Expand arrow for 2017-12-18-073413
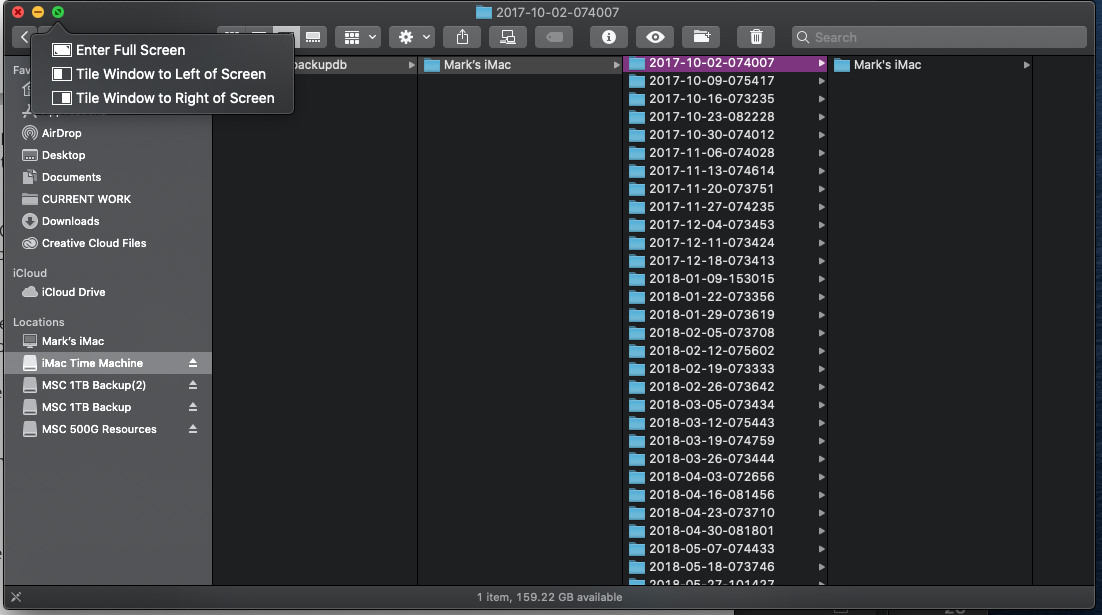The width and height of the screenshot is (1102, 615). [x=821, y=261]
